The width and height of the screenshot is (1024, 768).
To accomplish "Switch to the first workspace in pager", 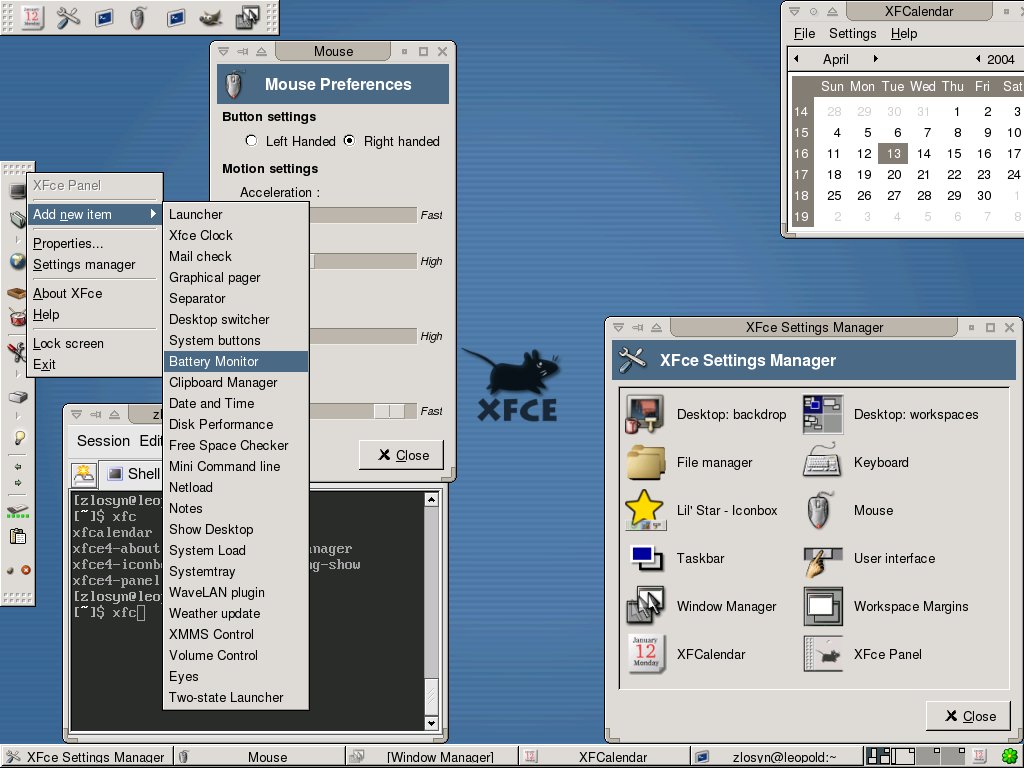I will (878, 756).
